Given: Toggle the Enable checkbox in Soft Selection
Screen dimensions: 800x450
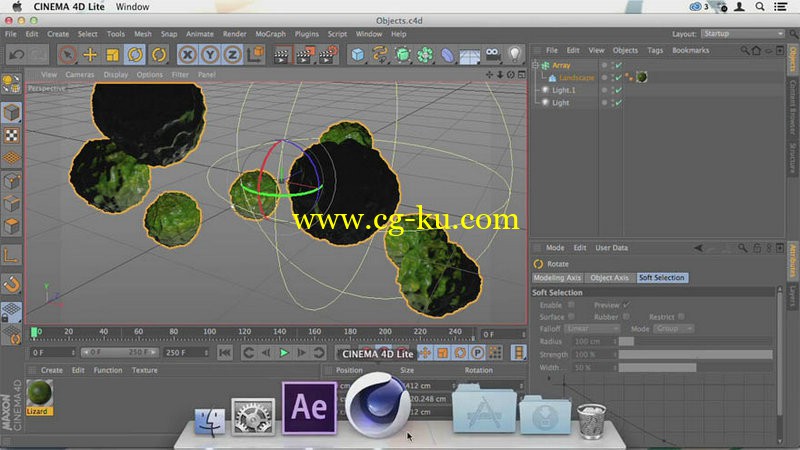Looking at the screenshot, I should (571, 305).
